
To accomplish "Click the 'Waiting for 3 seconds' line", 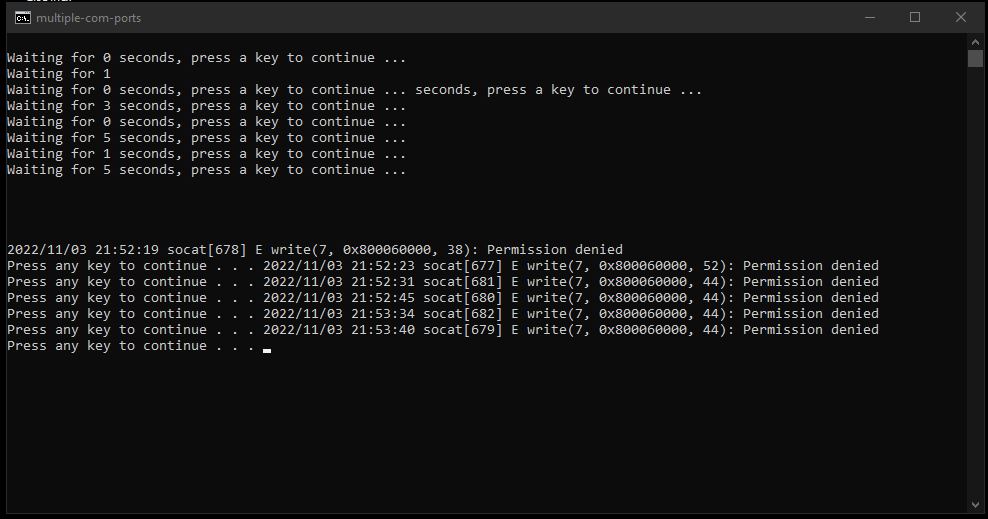I will click(206, 106).
